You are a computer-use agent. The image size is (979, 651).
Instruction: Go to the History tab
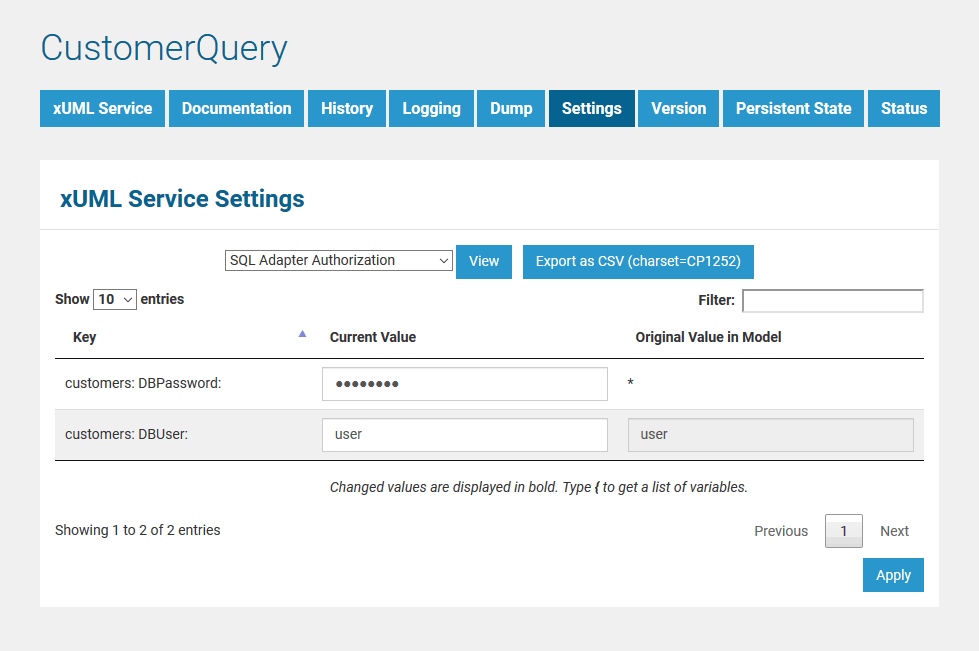point(346,108)
